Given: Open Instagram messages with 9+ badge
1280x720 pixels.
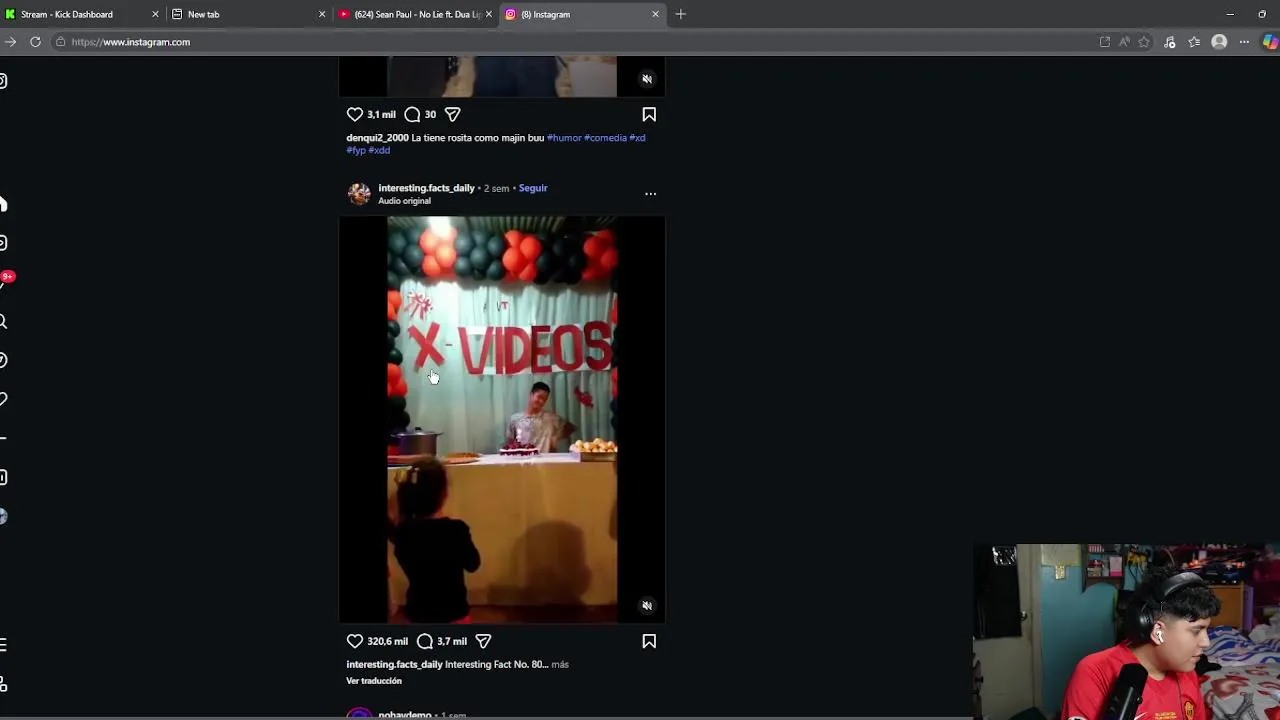Looking at the screenshot, I should (4, 282).
